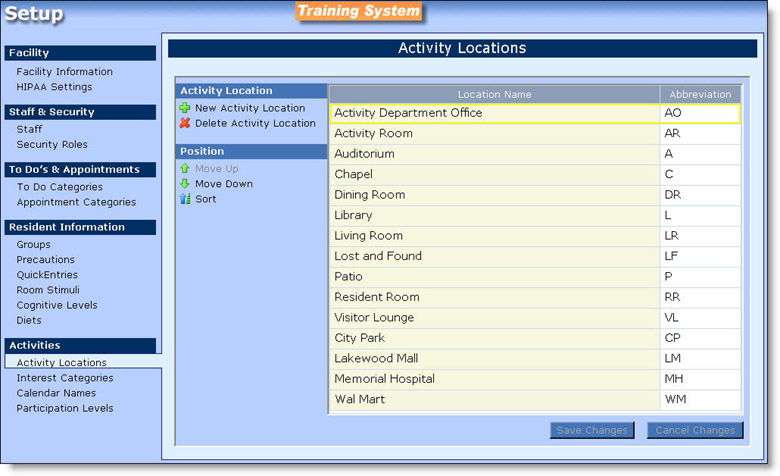Click the Location Name column header
780x476 pixels.
coord(494,95)
